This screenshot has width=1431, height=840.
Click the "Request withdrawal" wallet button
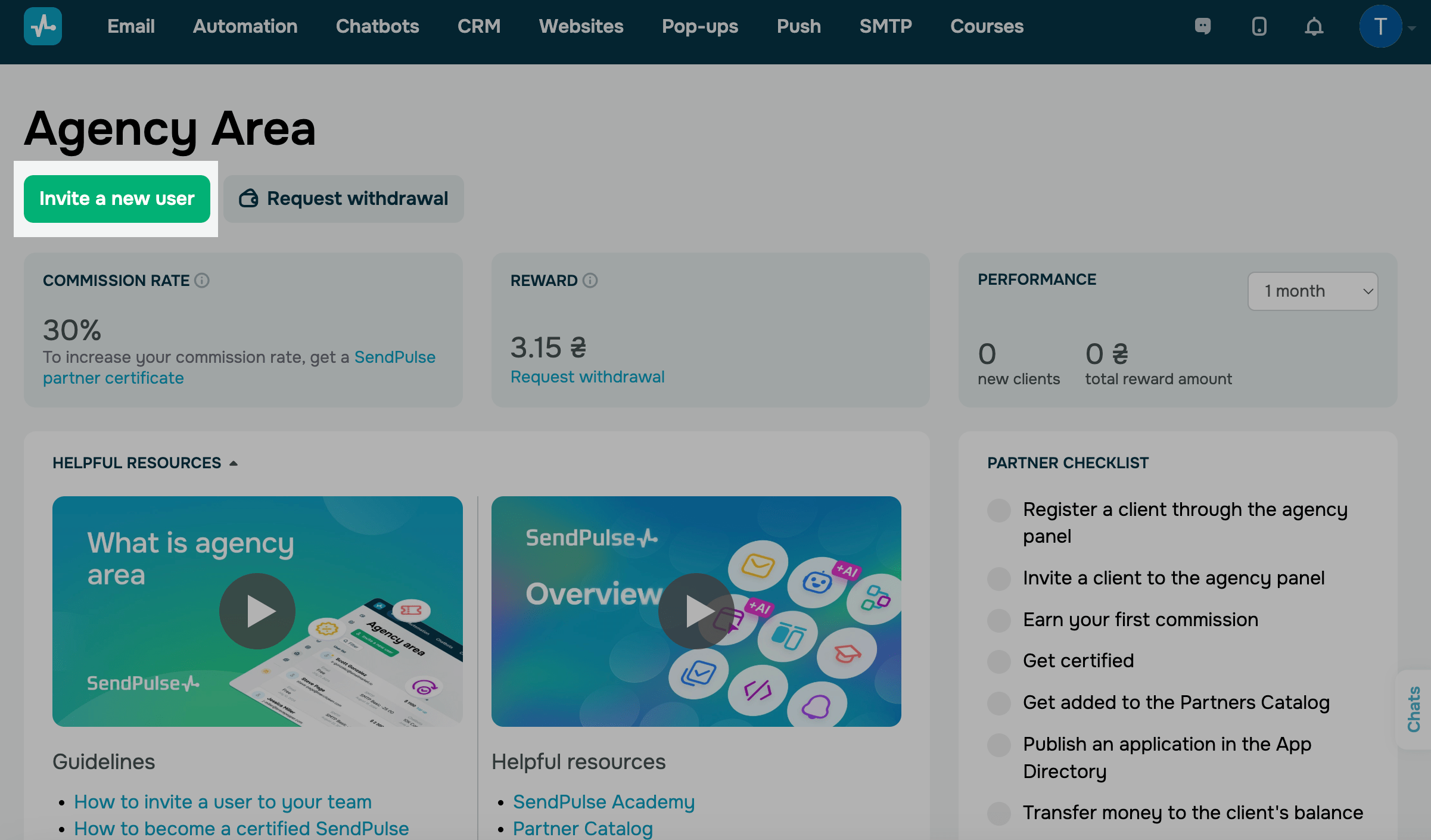343,199
